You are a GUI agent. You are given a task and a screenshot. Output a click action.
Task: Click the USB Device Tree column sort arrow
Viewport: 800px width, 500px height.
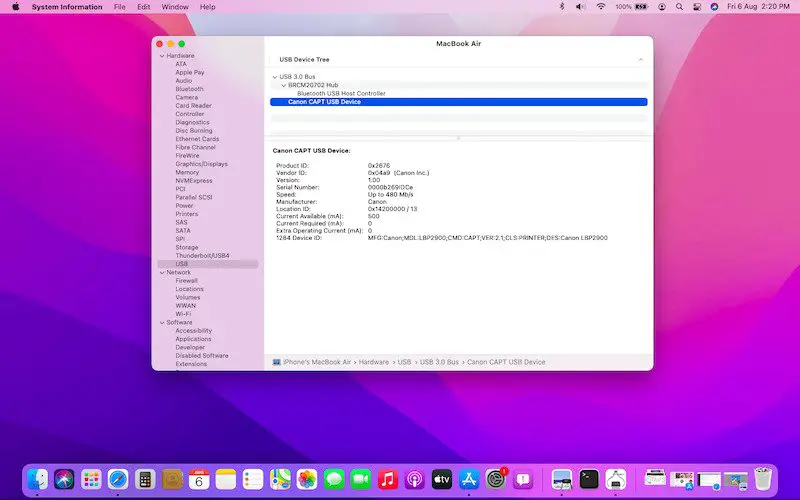click(x=641, y=60)
